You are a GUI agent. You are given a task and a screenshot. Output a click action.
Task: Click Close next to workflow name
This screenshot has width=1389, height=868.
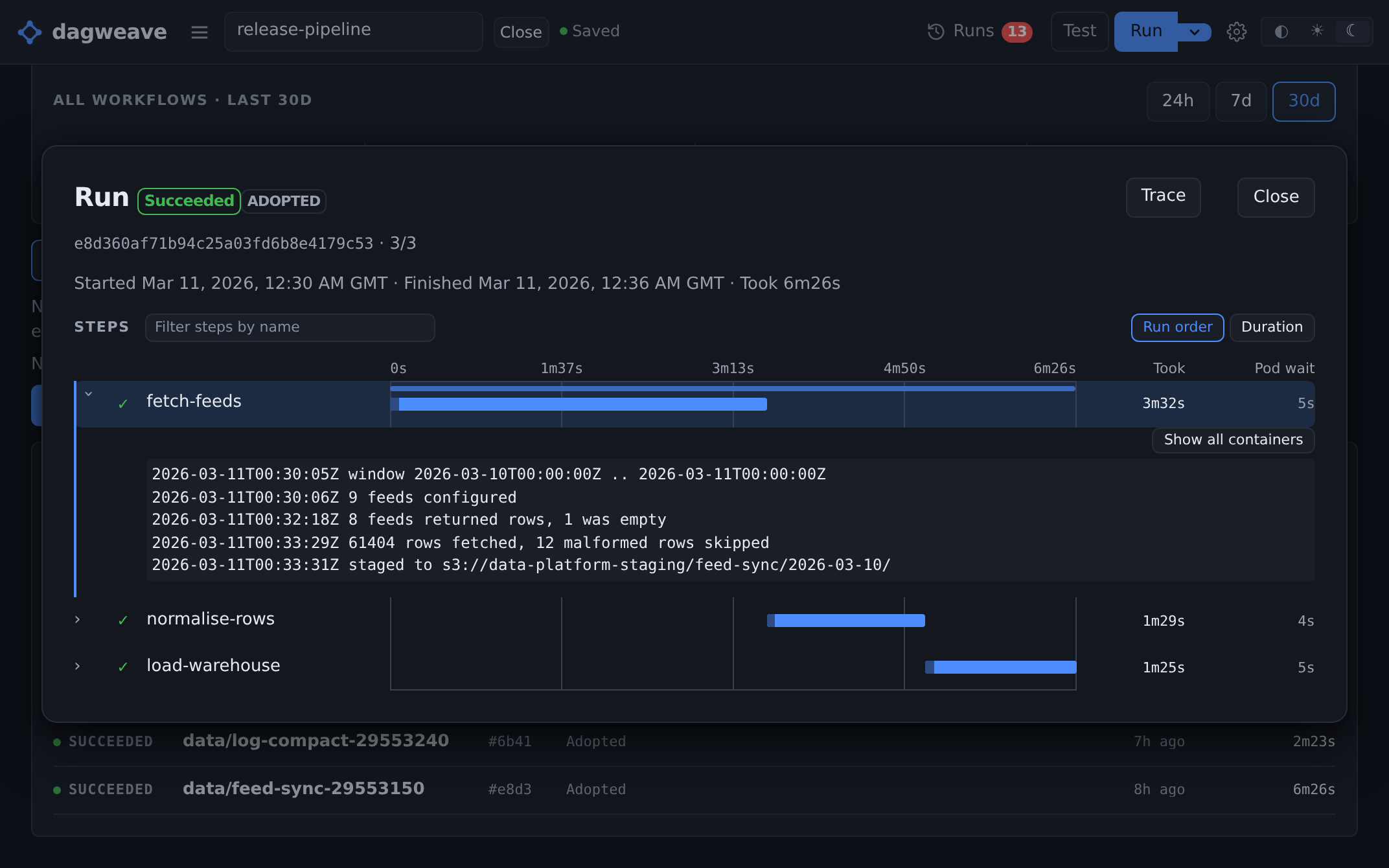[521, 32]
